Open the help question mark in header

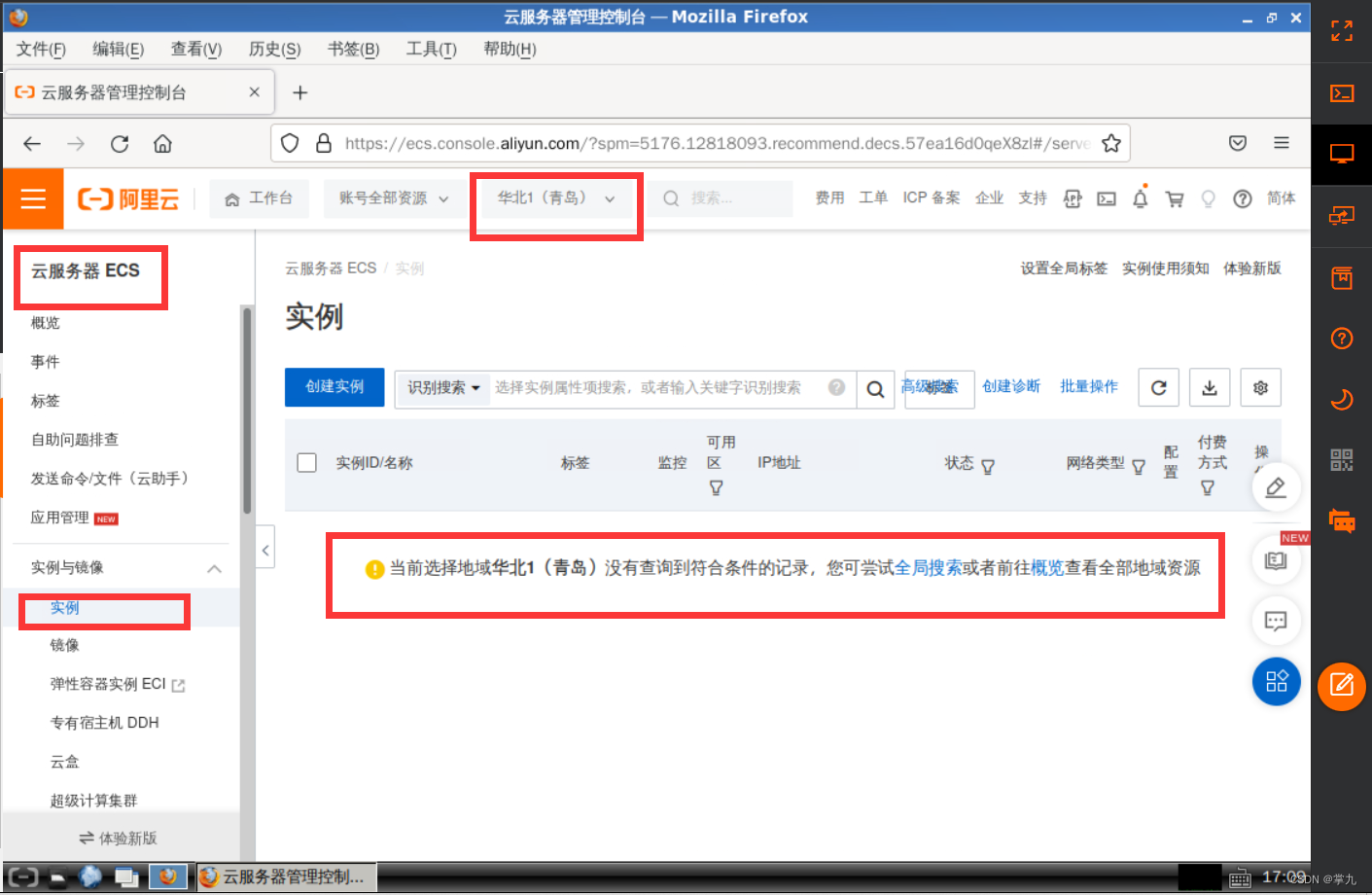coord(1243,198)
